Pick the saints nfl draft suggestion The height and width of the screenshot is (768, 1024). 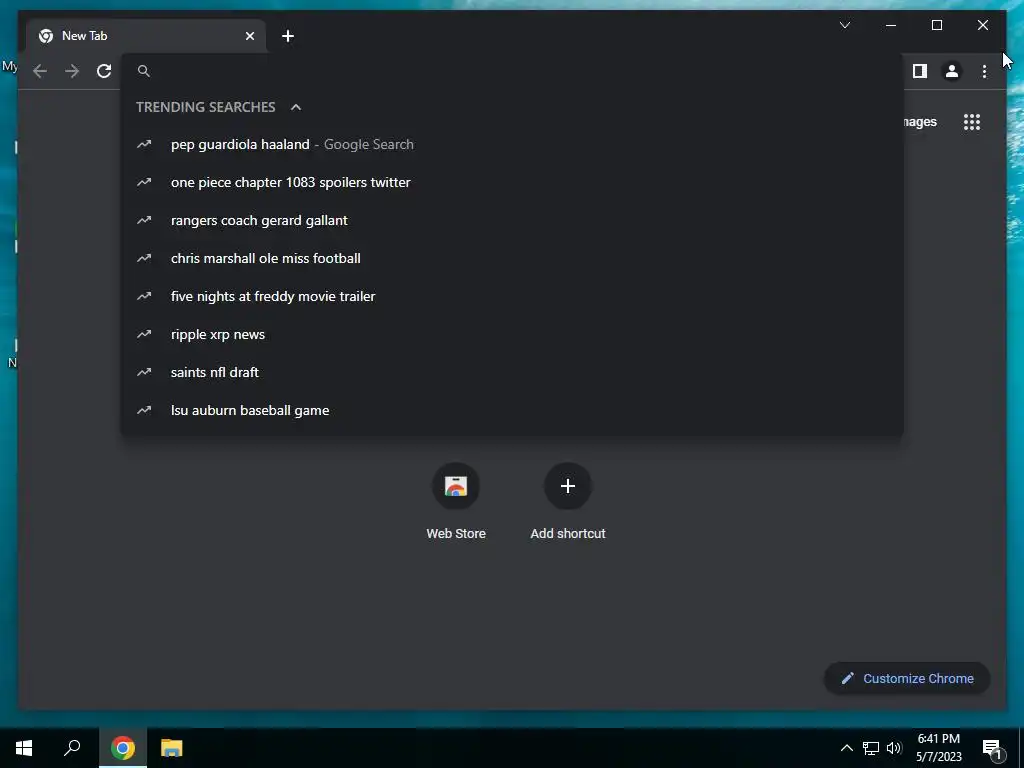[x=512, y=372]
